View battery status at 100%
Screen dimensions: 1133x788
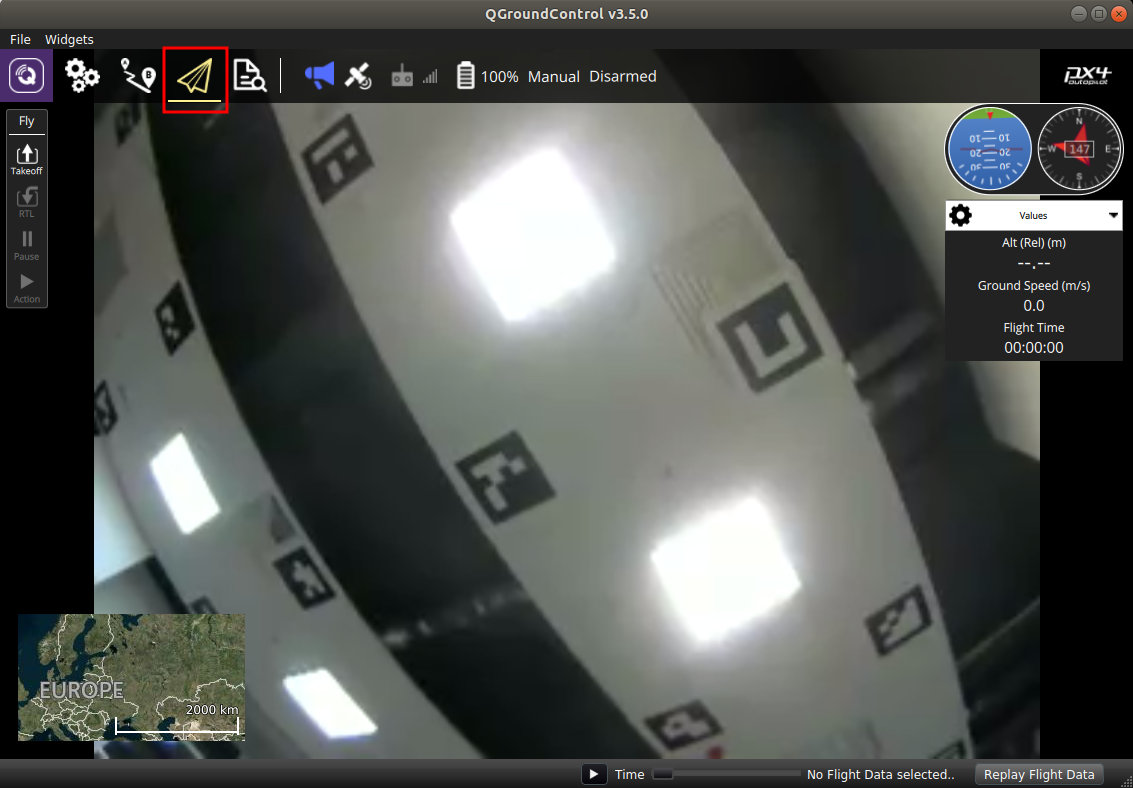(x=487, y=76)
